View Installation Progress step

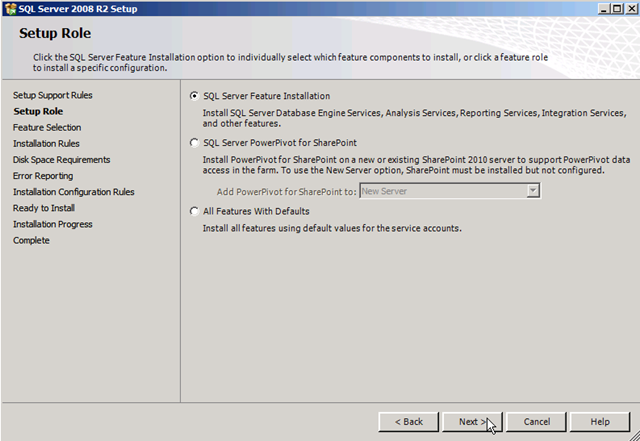click(53, 224)
